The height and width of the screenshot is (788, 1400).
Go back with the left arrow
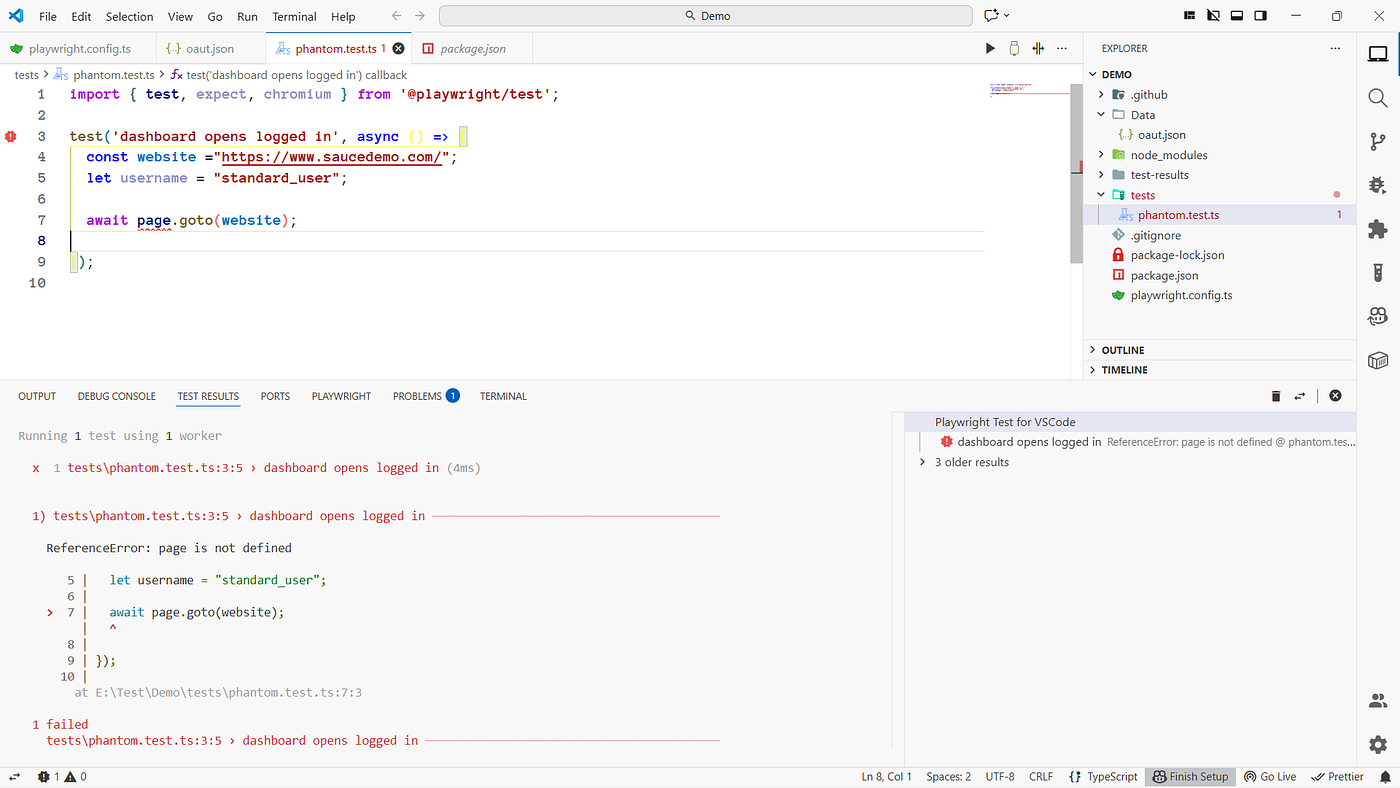(397, 16)
